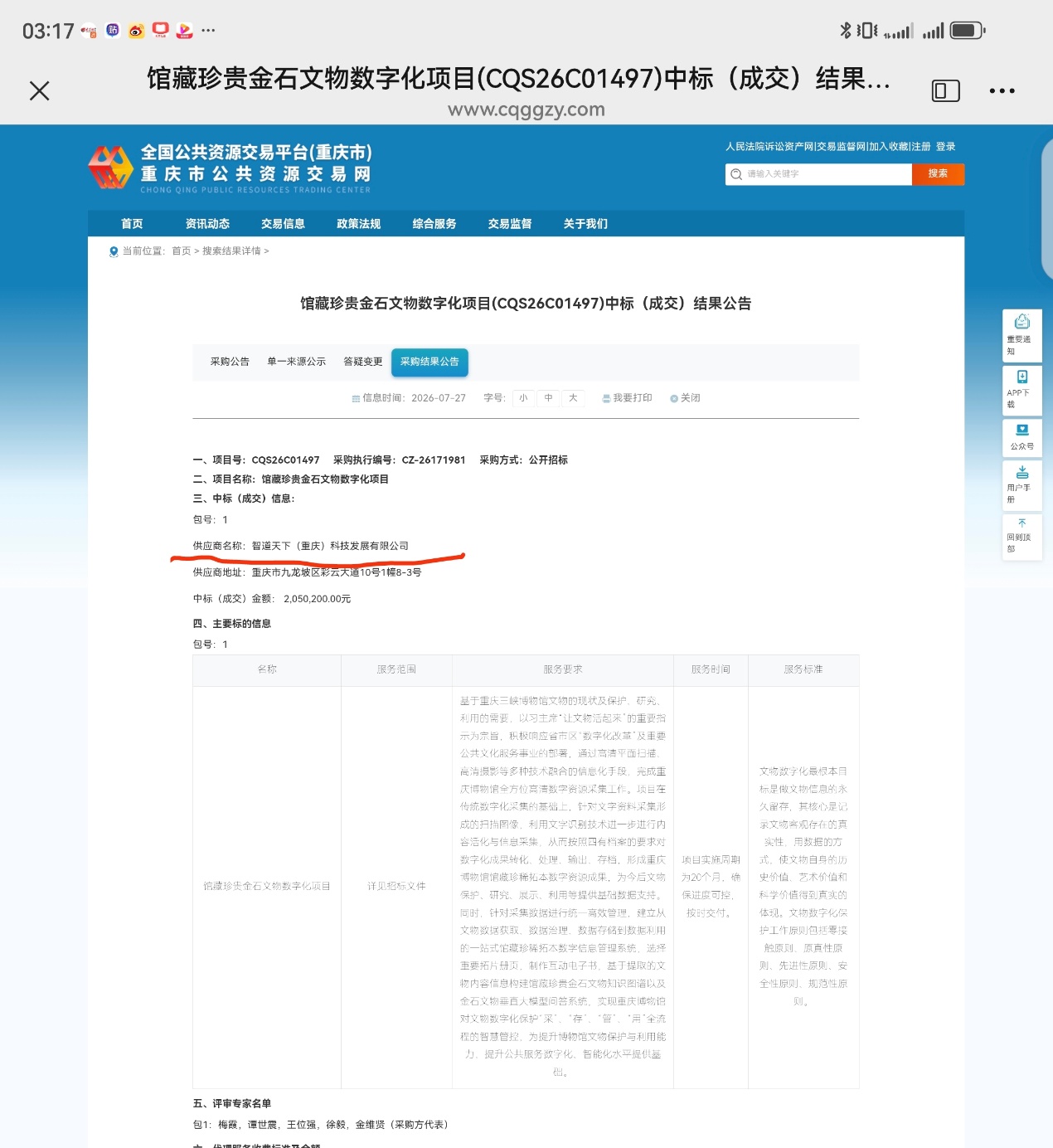This screenshot has height=1148, width=1053.
Task: Open the 资讯动态 navigation item
Action: [x=207, y=224]
